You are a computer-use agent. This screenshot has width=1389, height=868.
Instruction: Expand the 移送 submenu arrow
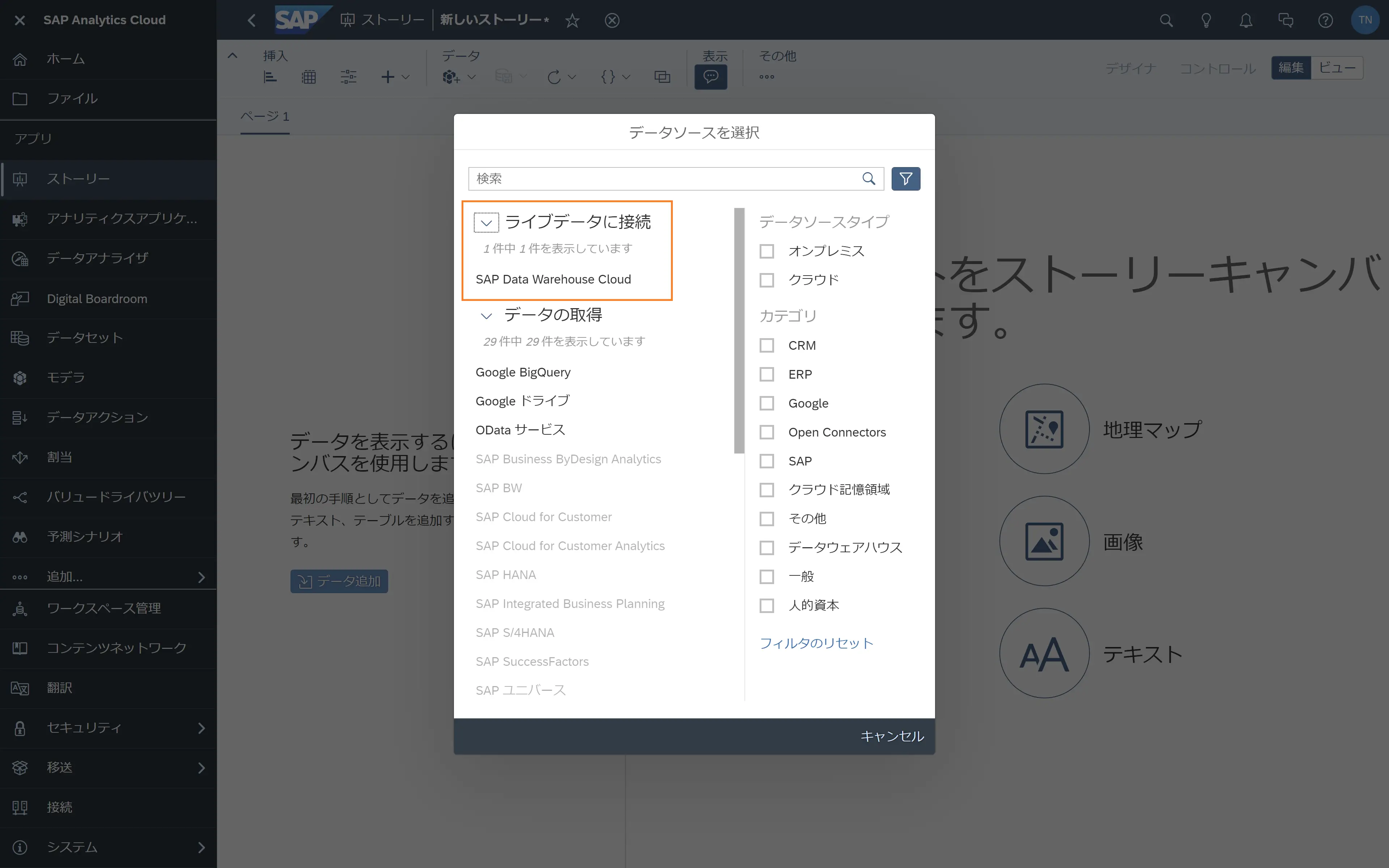click(201, 767)
